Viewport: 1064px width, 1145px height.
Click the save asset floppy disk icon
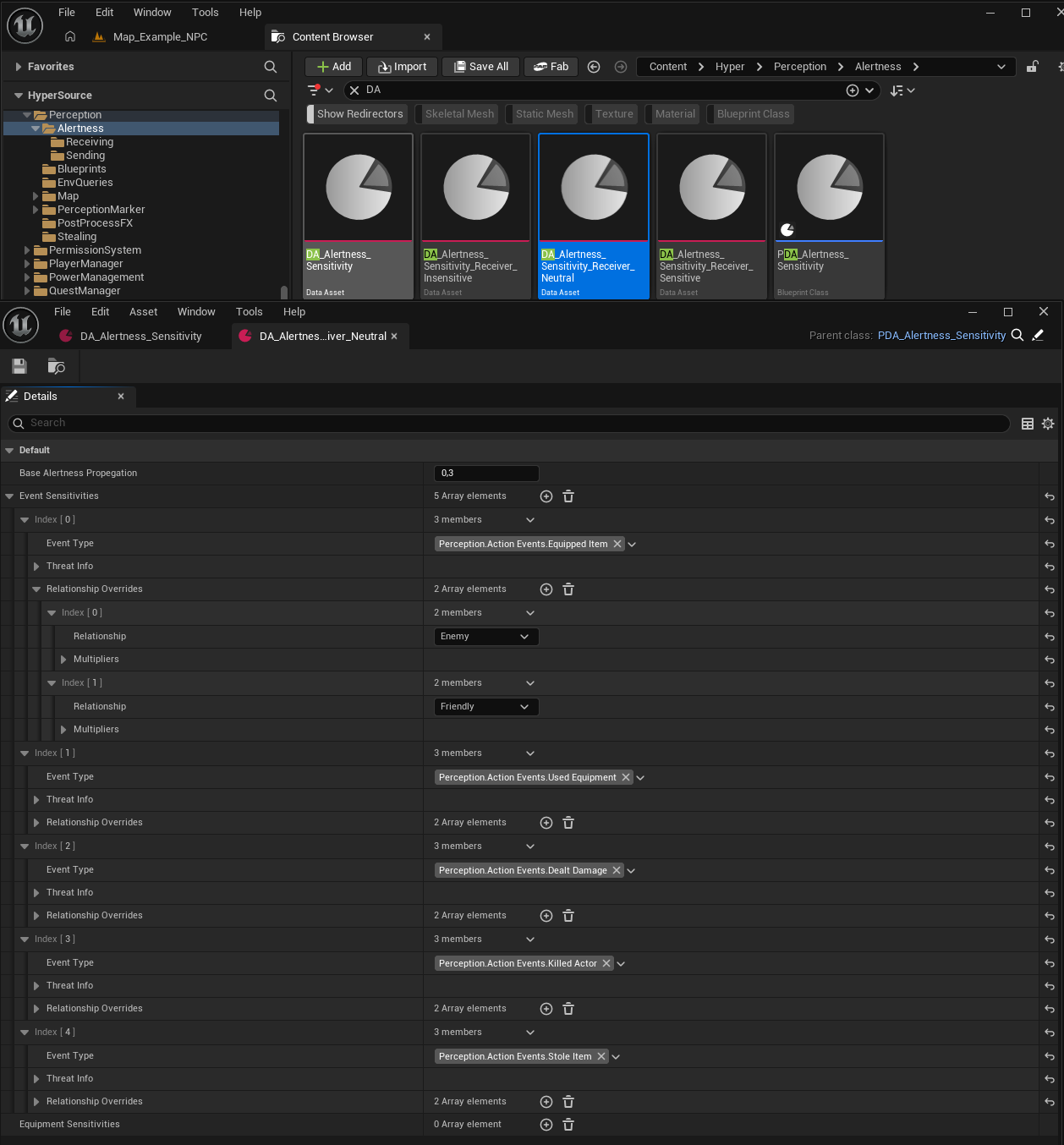19,366
